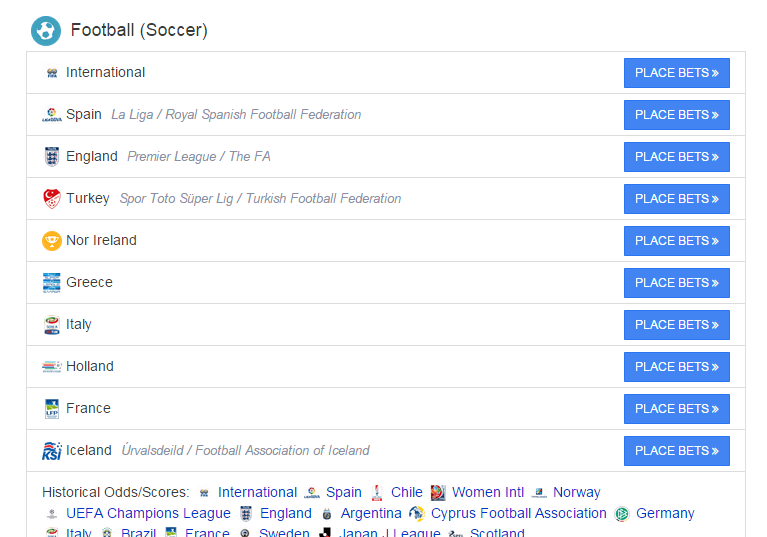Screen dimensions: 767x537
Task: Click the France league name in list
Action: (x=89, y=408)
